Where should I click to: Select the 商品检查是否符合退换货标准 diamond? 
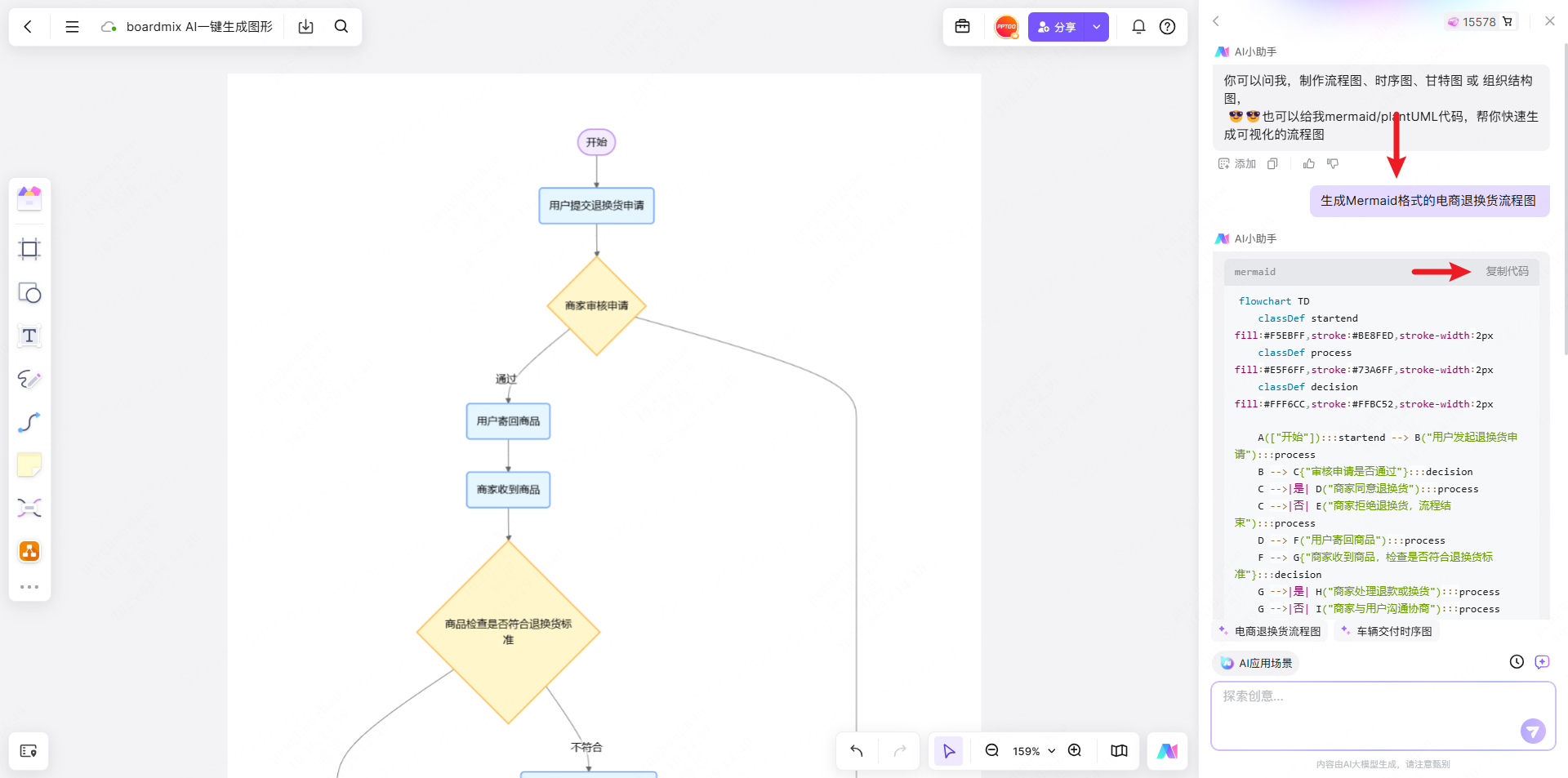508,632
